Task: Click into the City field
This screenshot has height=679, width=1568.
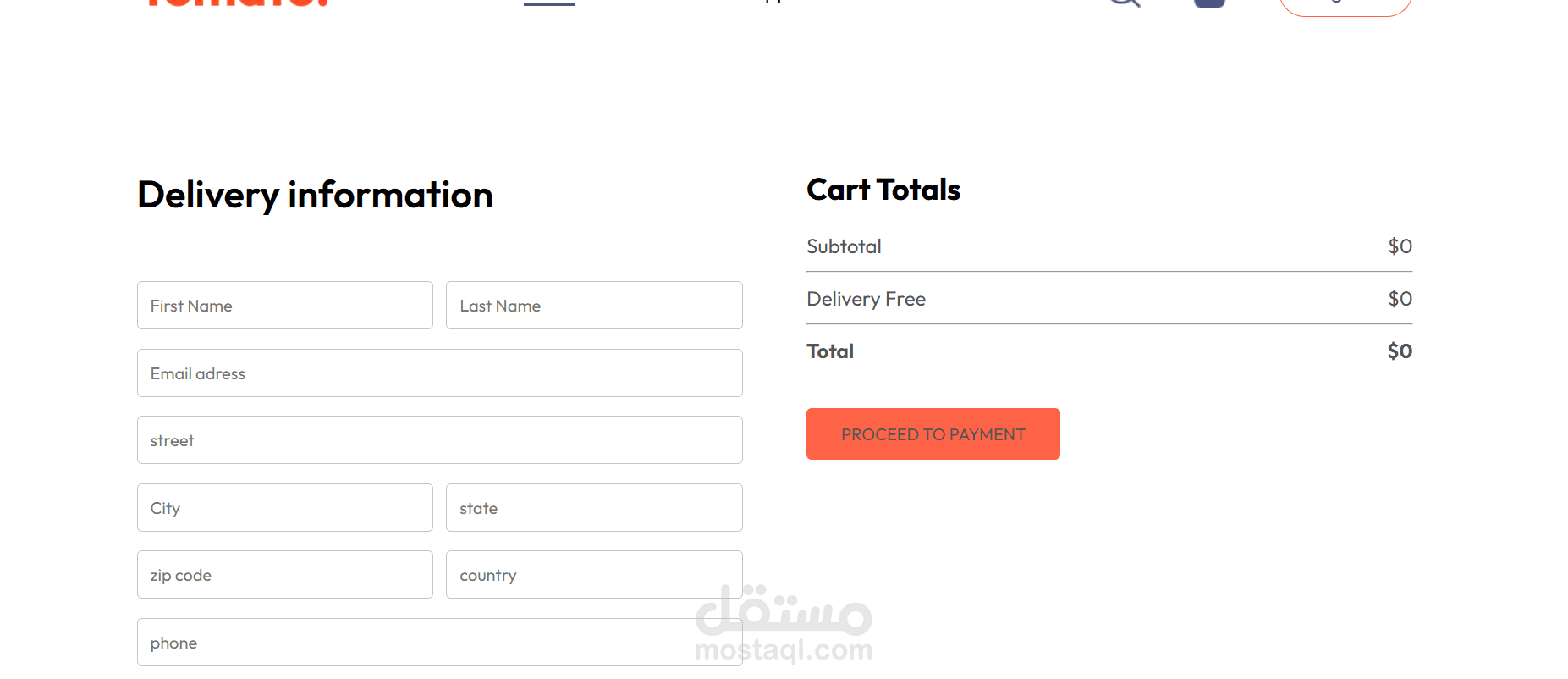Action: click(x=285, y=508)
